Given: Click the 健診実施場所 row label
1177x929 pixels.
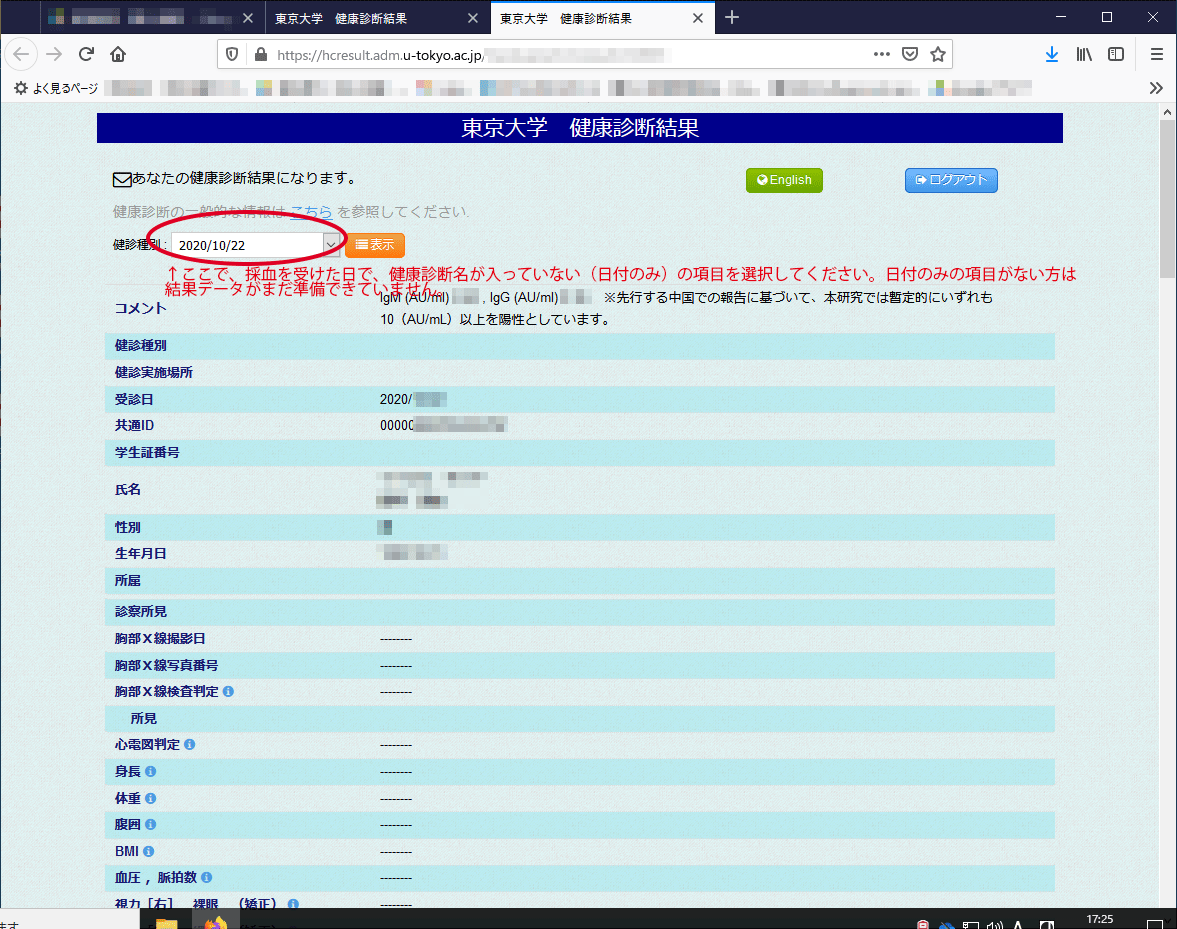Looking at the screenshot, I should click(x=154, y=372).
